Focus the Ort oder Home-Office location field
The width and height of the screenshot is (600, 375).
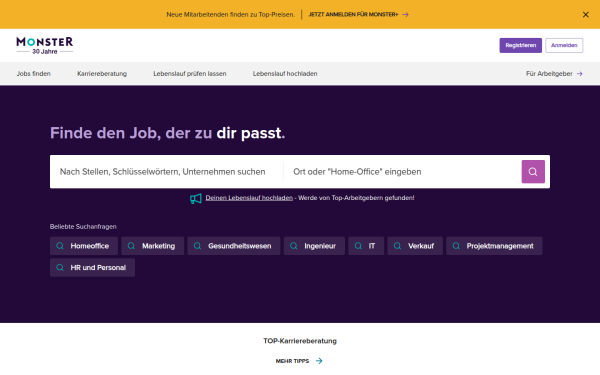[x=403, y=172]
